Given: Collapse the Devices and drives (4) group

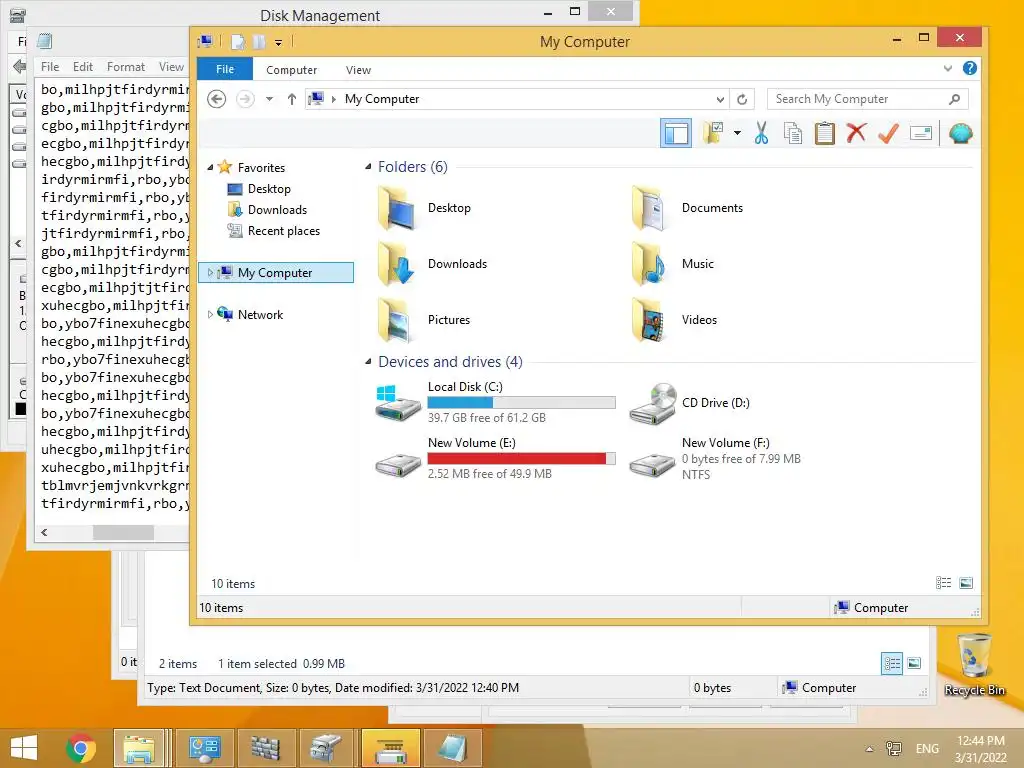Looking at the screenshot, I should point(368,361).
